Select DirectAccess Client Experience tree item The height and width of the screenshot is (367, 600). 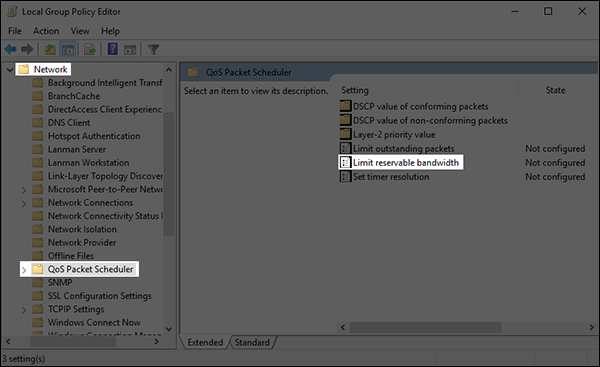(105, 109)
